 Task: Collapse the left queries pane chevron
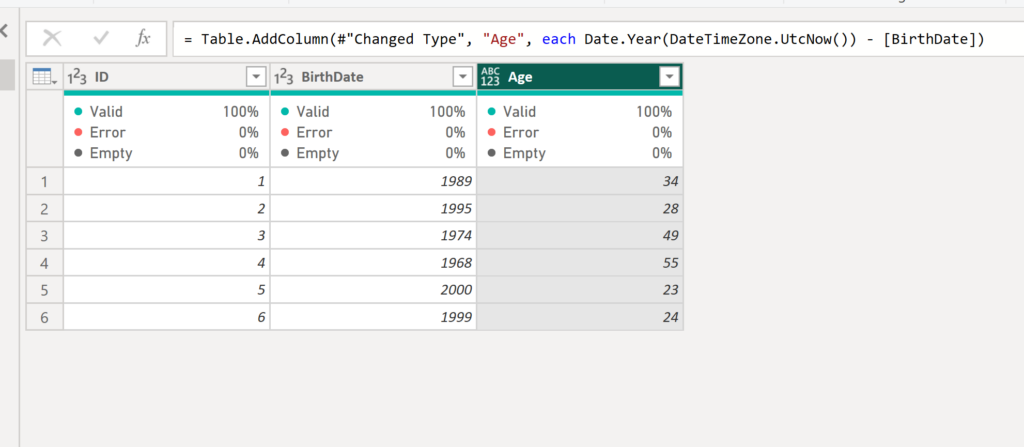4,31
